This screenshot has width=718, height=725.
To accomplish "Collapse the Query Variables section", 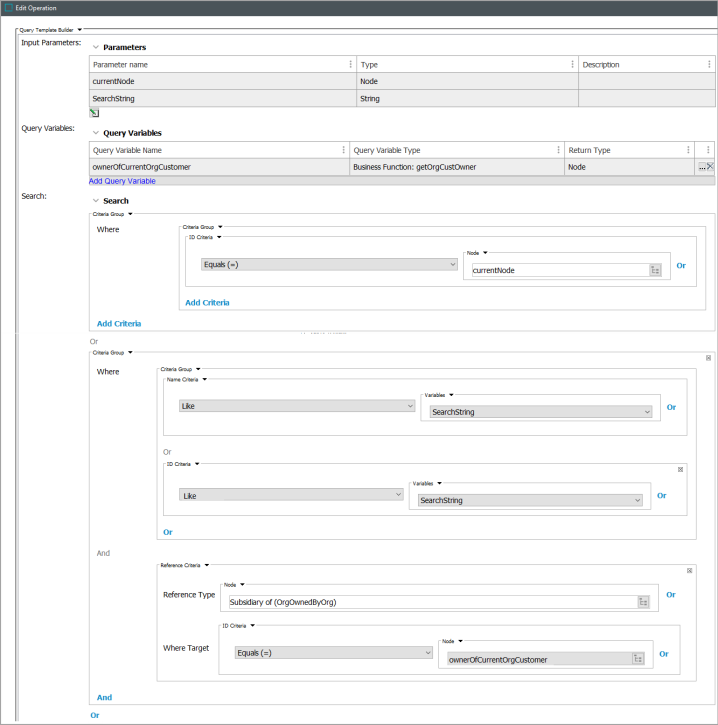I will (96, 133).
